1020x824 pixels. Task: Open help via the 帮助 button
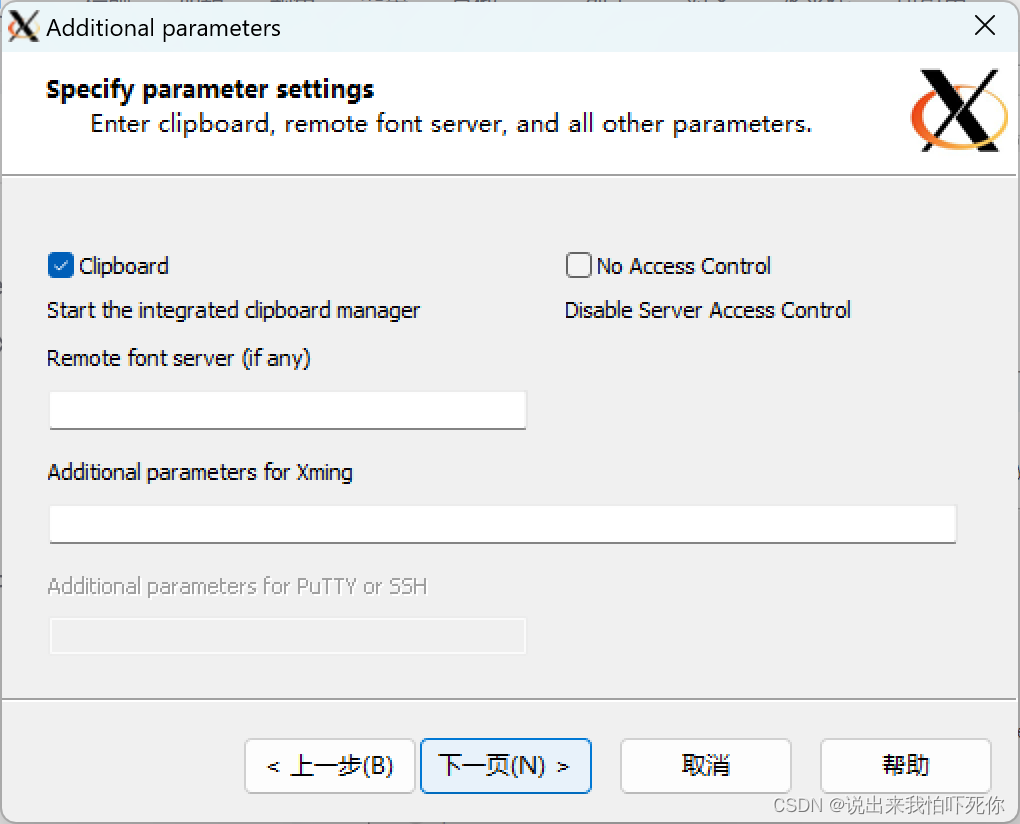(905, 766)
